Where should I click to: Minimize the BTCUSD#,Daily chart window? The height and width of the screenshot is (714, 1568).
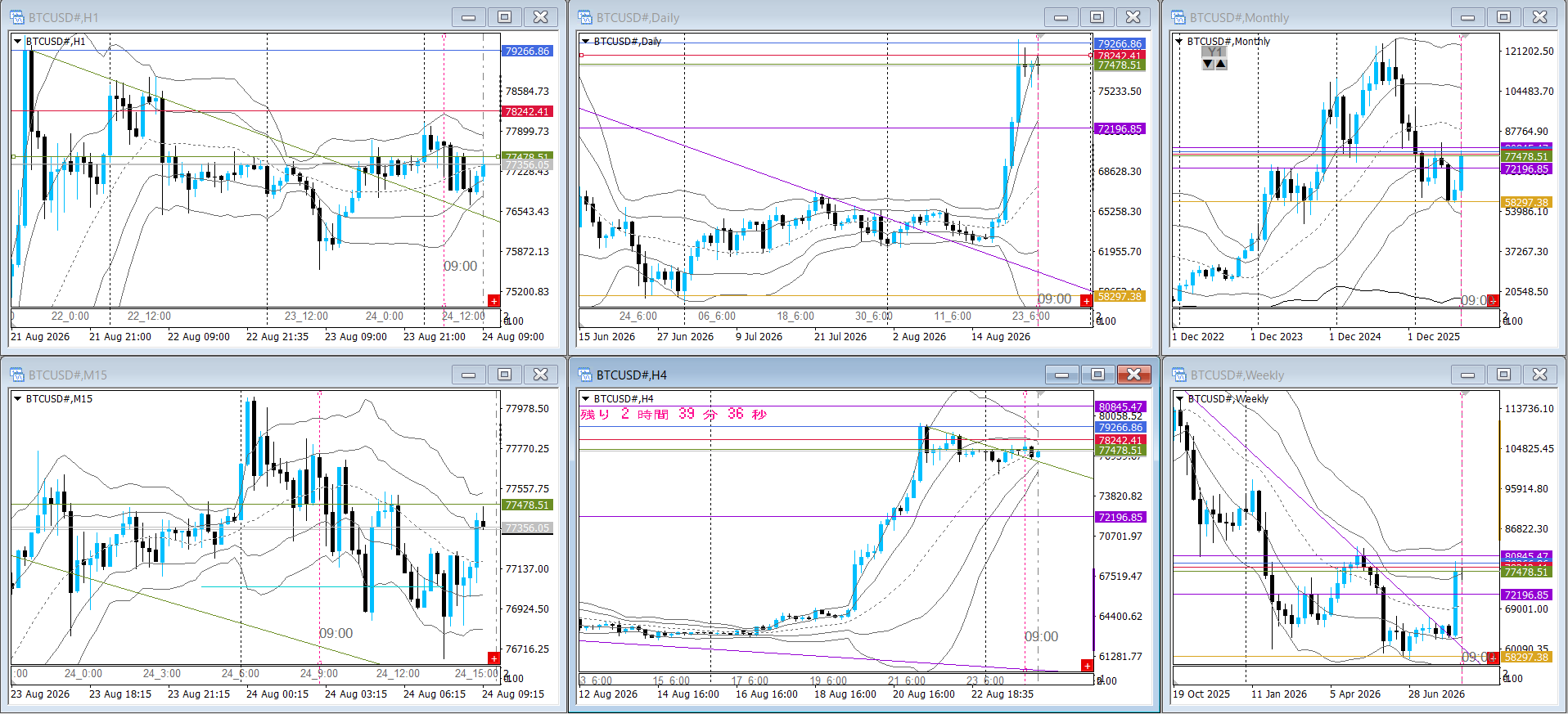point(1061,17)
